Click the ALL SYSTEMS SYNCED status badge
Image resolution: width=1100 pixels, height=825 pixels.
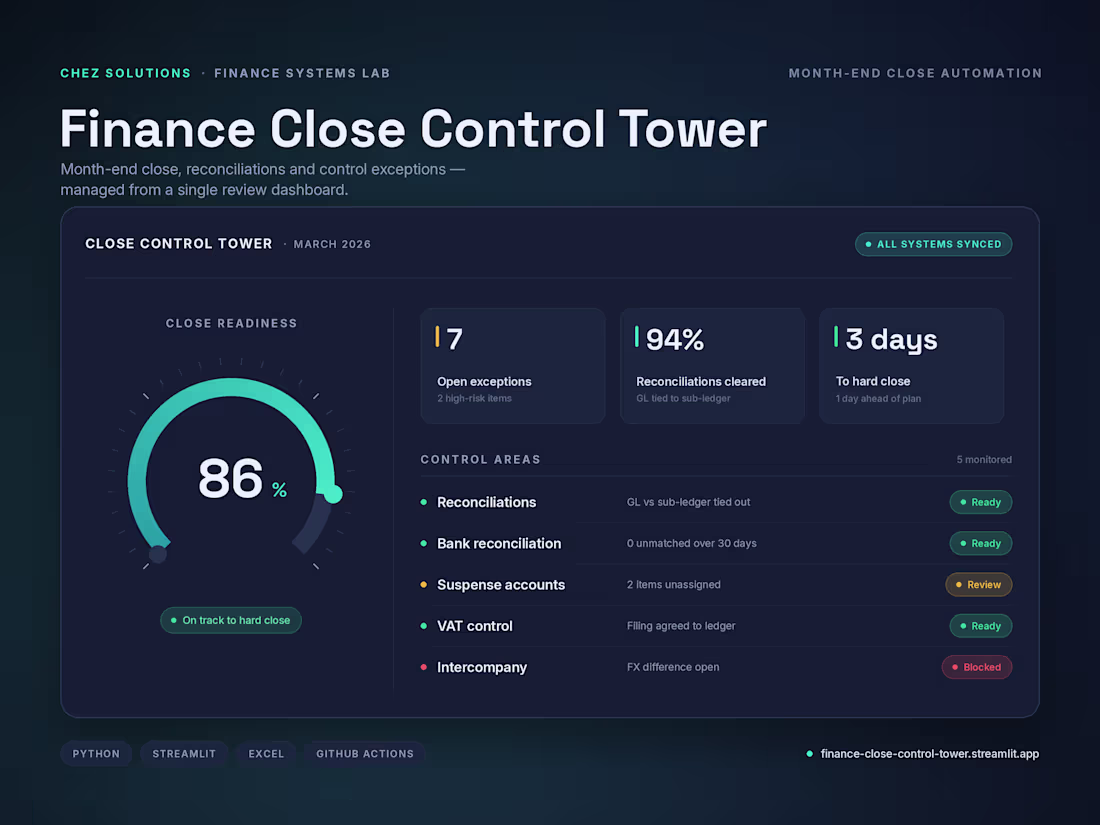(x=933, y=244)
